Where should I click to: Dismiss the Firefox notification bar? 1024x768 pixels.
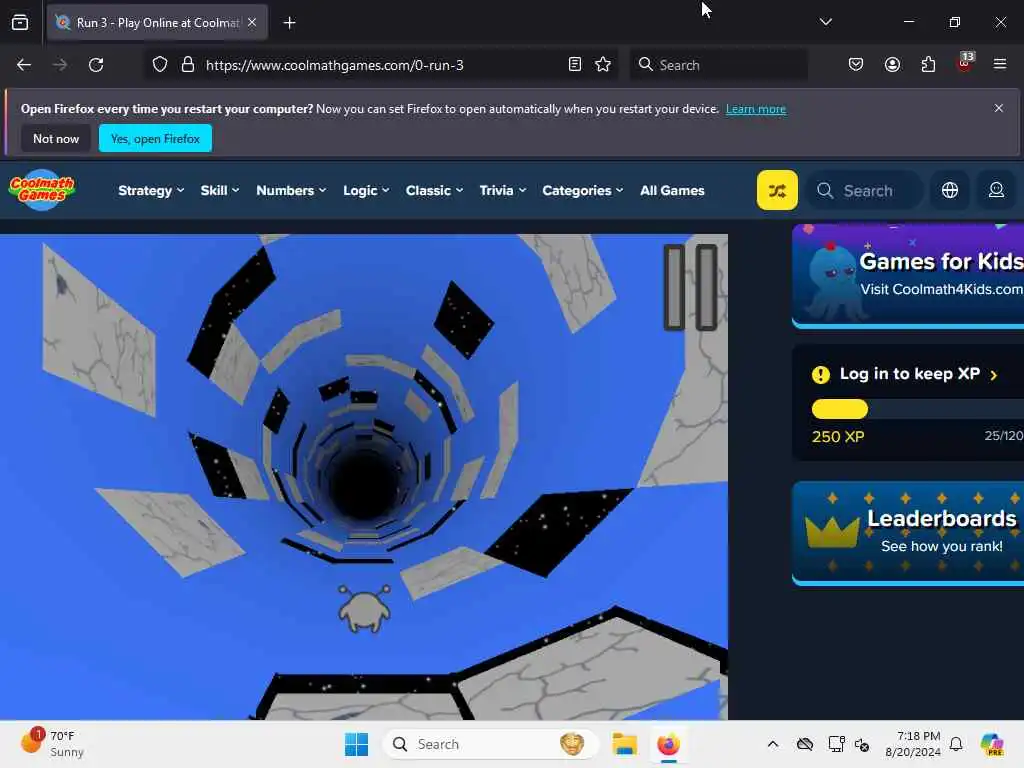[999, 108]
